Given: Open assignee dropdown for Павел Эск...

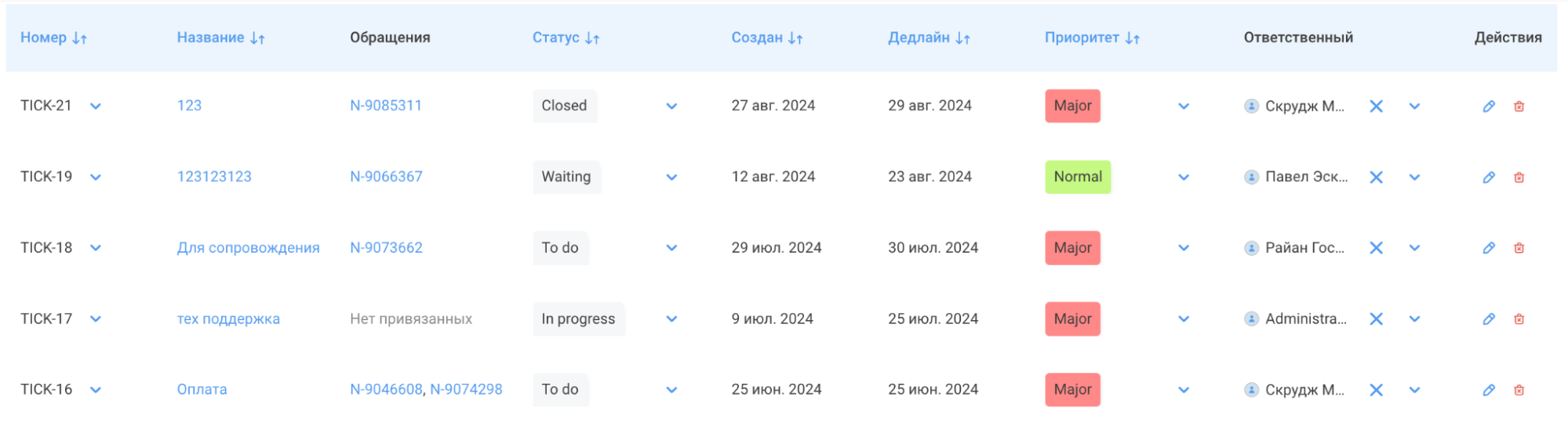Looking at the screenshot, I should [1414, 177].
